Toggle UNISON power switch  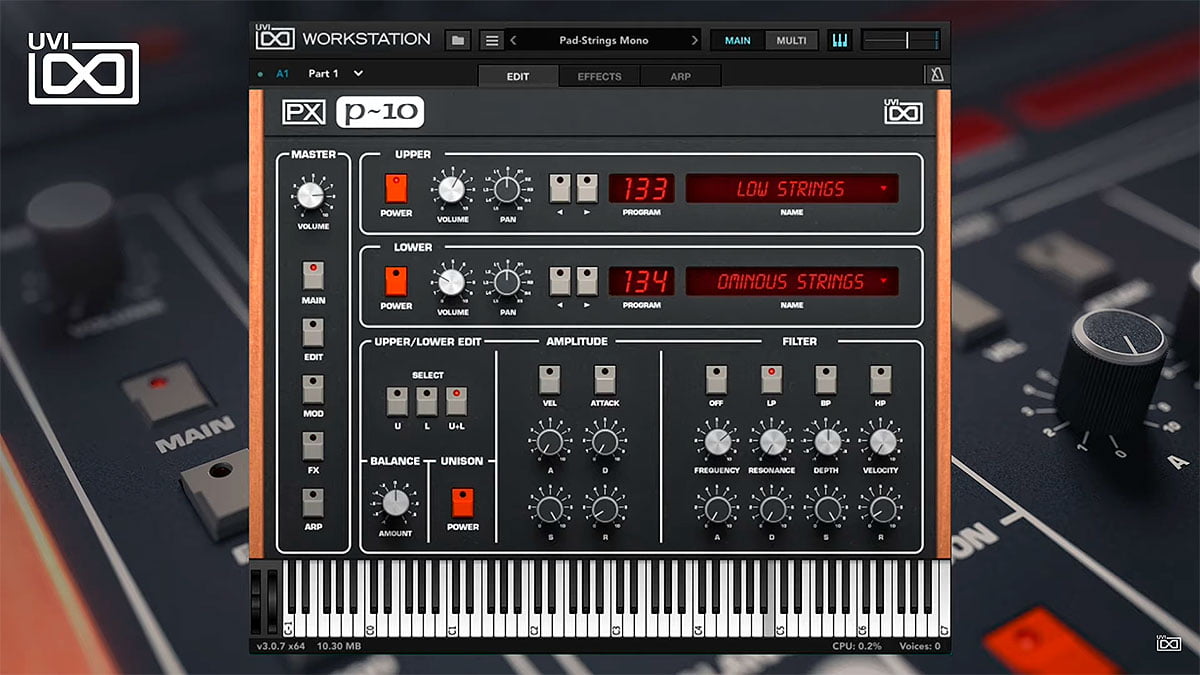pos(462,503)
